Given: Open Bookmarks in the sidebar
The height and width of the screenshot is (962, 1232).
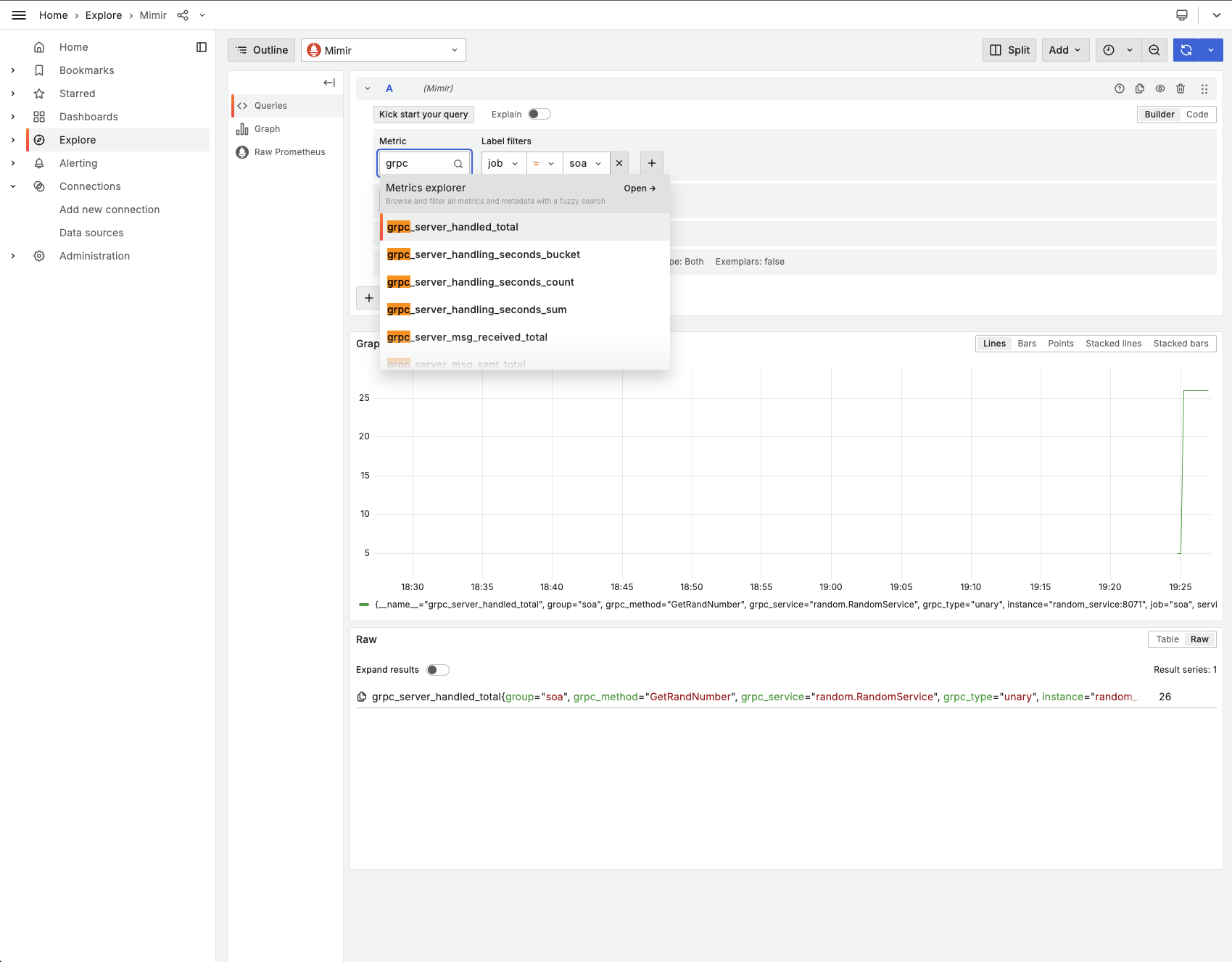Looking at the screenshot, I should (86, 70).
